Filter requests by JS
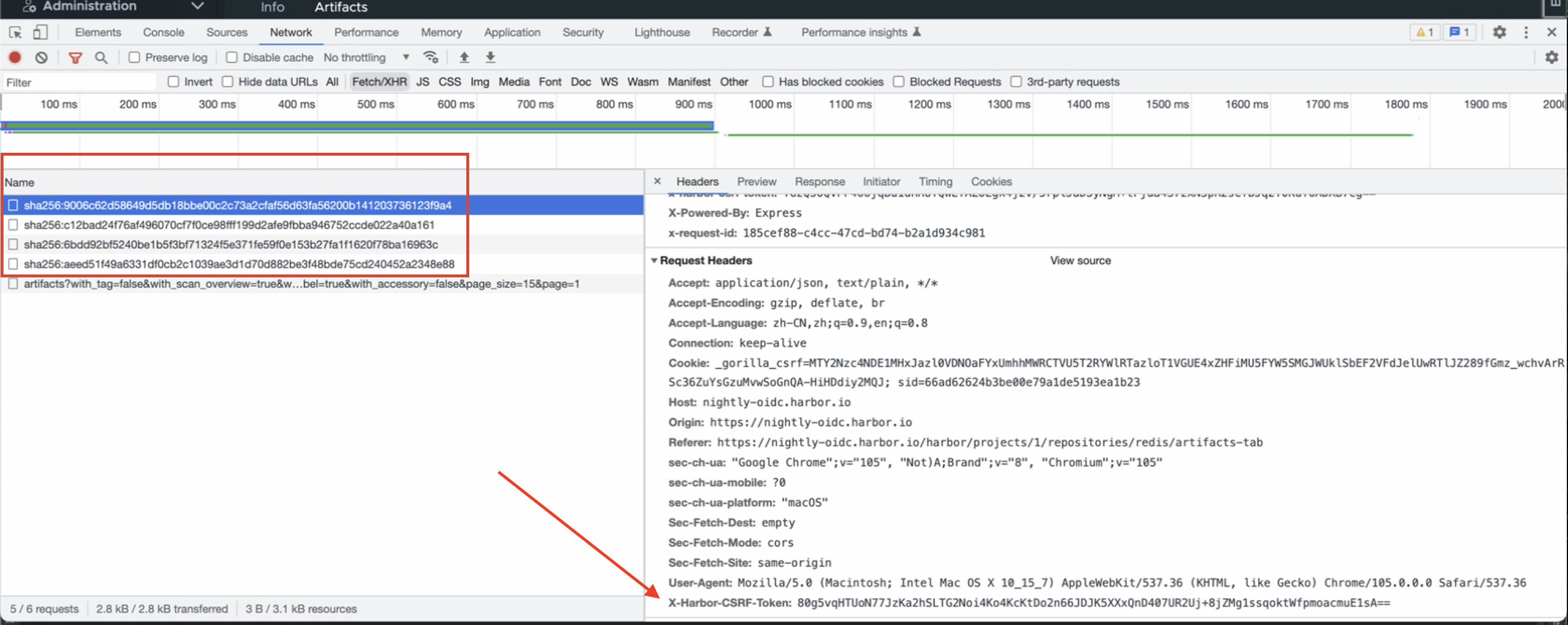 [x=422, y=81]
